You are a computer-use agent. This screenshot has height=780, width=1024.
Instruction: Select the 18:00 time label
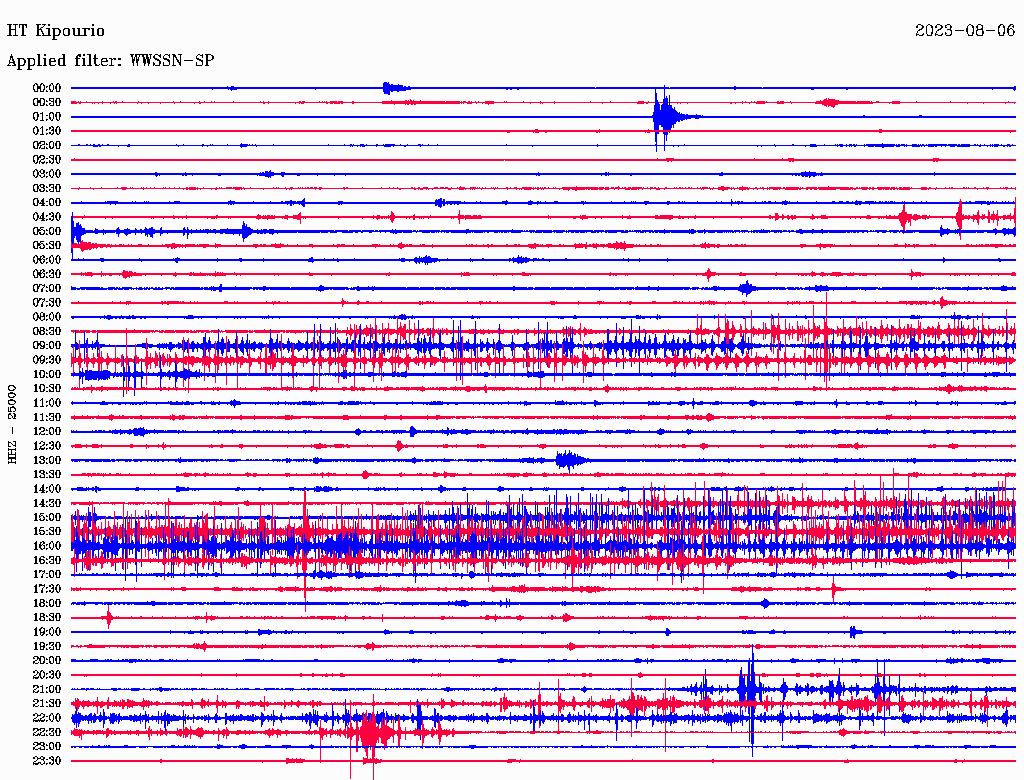tap(47, 604)
